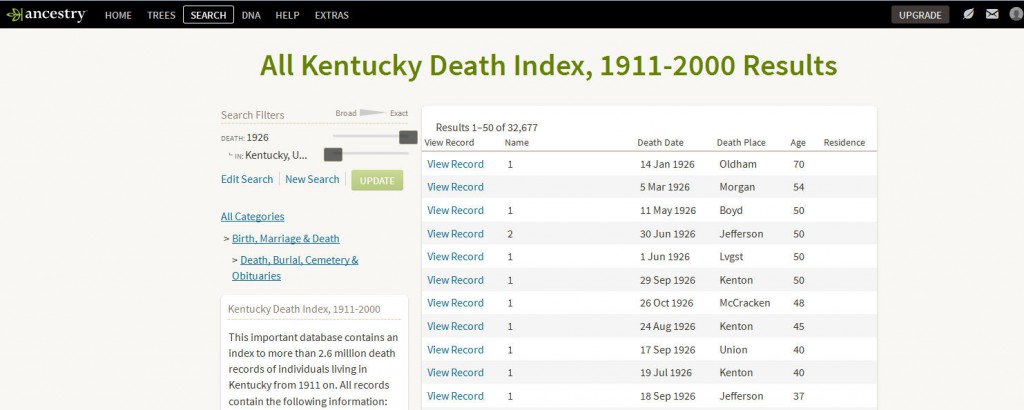Adjust the Death 1926 exactness slider handle
Viewport: 1024px width, 410px height.
(408, 137)
